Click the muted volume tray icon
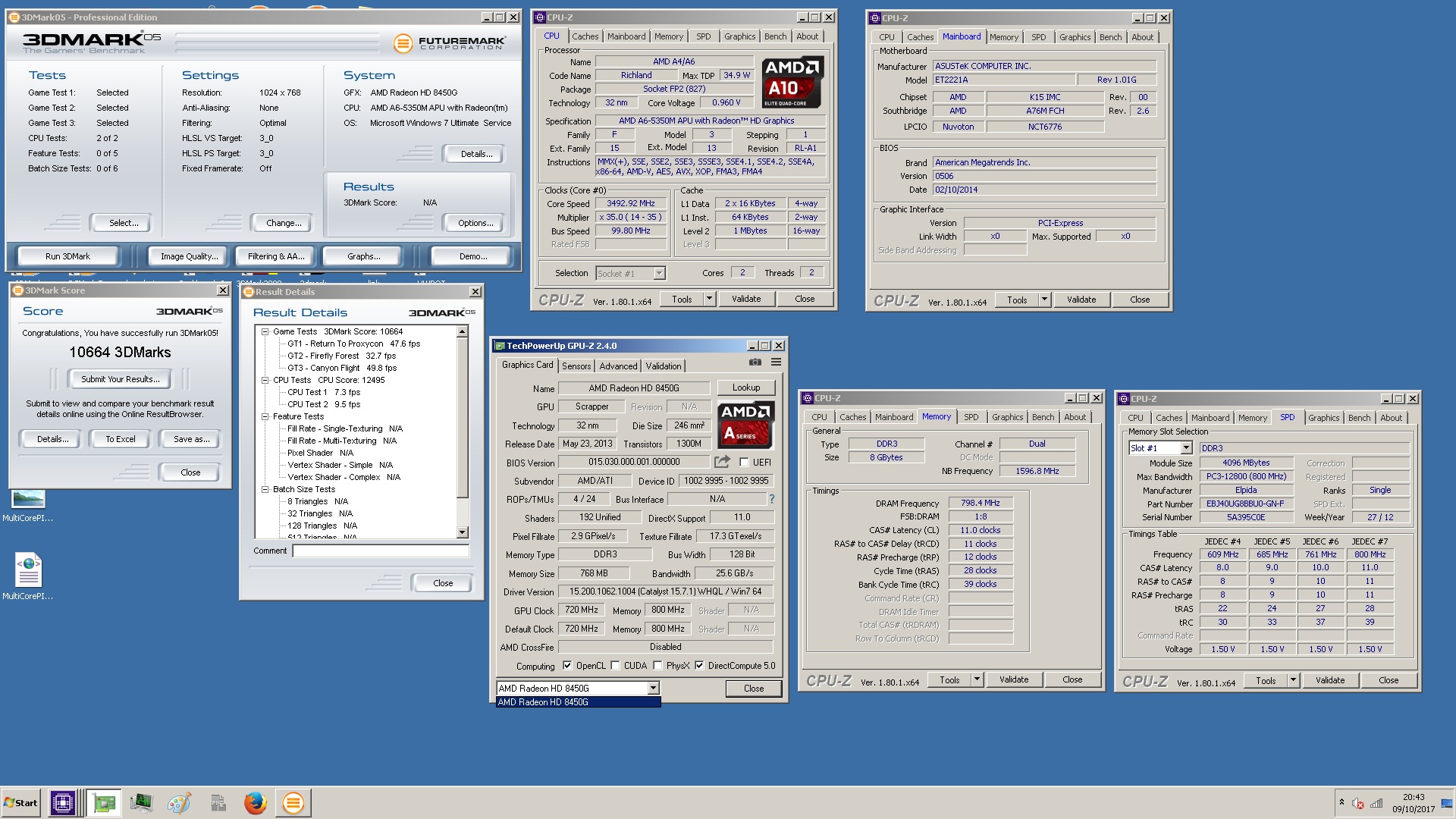1456x819 pixels. click(1358, 803)
